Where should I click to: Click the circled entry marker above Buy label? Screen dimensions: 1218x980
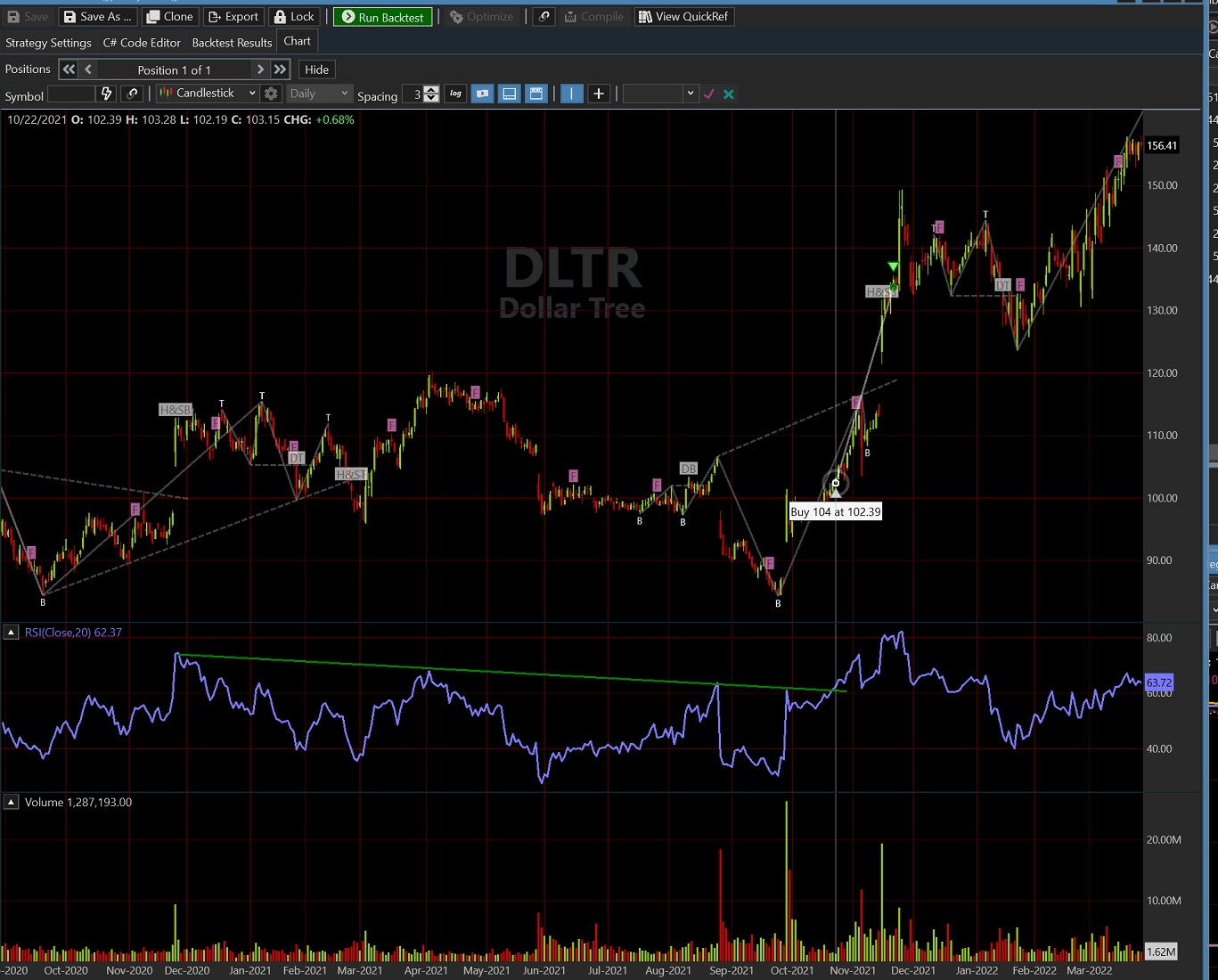(836, 483)
